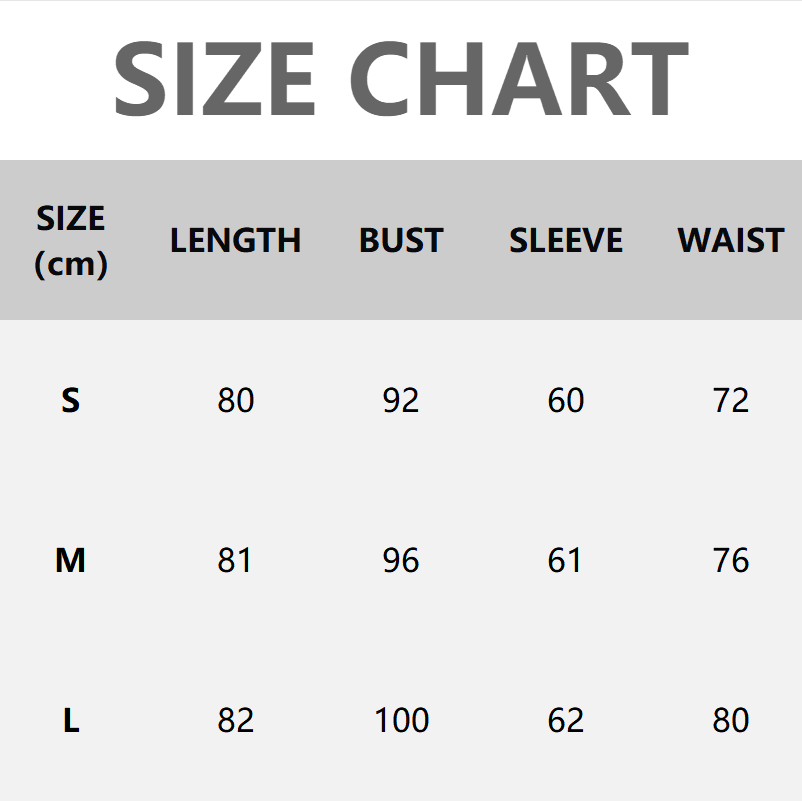Click the SIZE (cm) column header
Screen dimensions: 802x802
pos(70,240)
